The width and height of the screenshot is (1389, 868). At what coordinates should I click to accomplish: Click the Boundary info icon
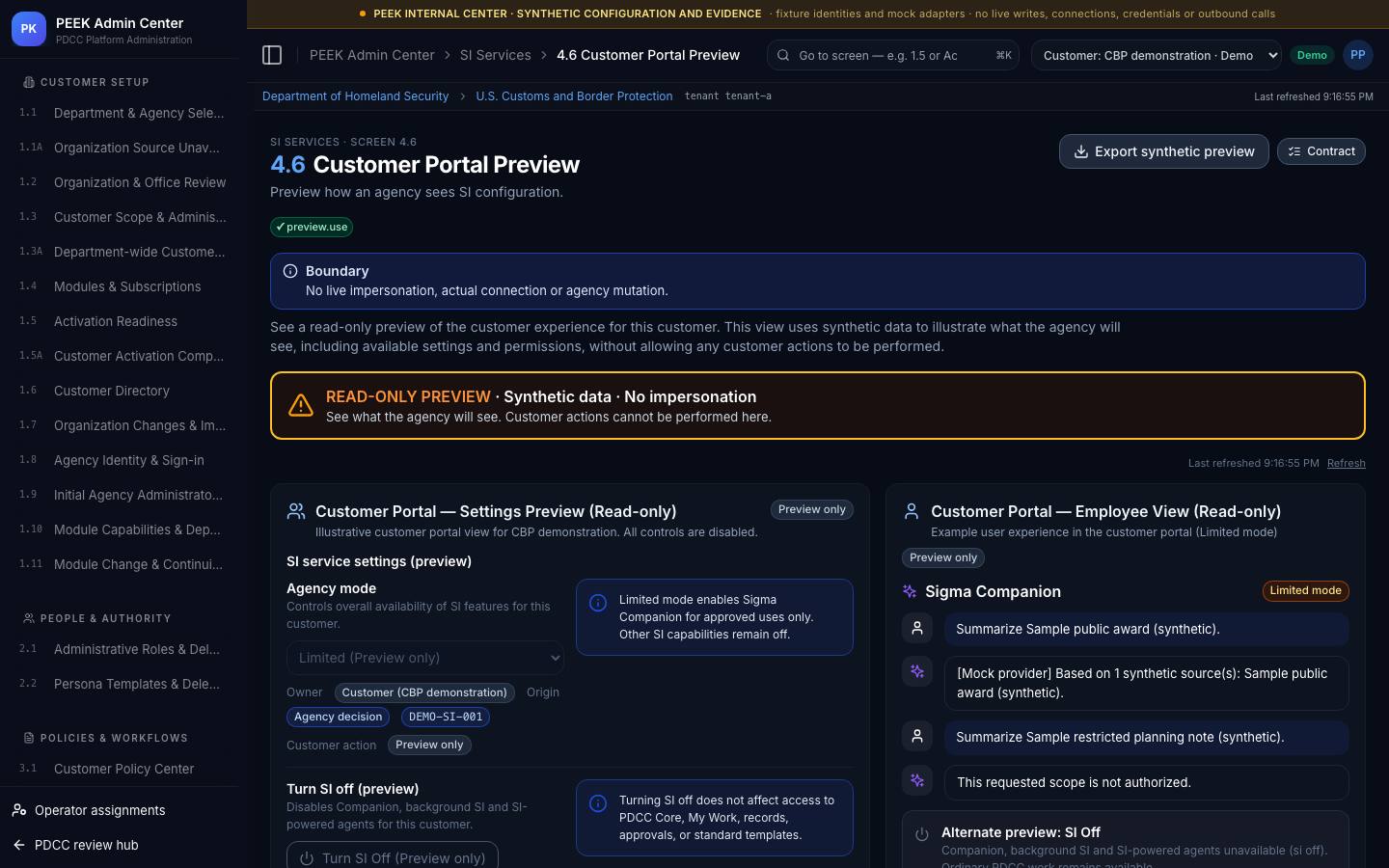[x=290, y=271]
